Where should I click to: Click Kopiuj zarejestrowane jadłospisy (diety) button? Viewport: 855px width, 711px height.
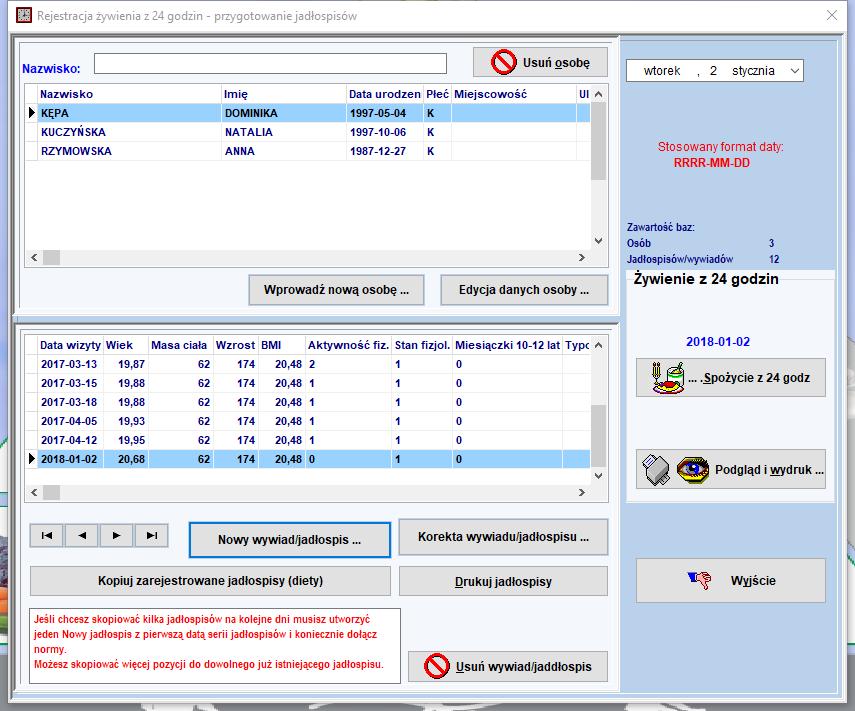coord(210,581)
